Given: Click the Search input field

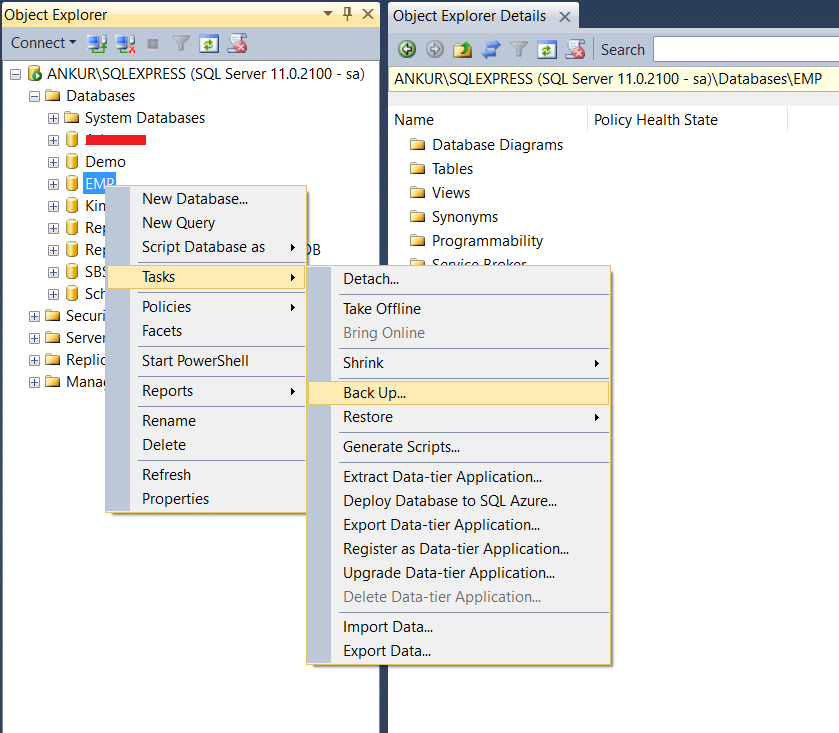Looking at the screenshot, I should click(x=746, y=50).
